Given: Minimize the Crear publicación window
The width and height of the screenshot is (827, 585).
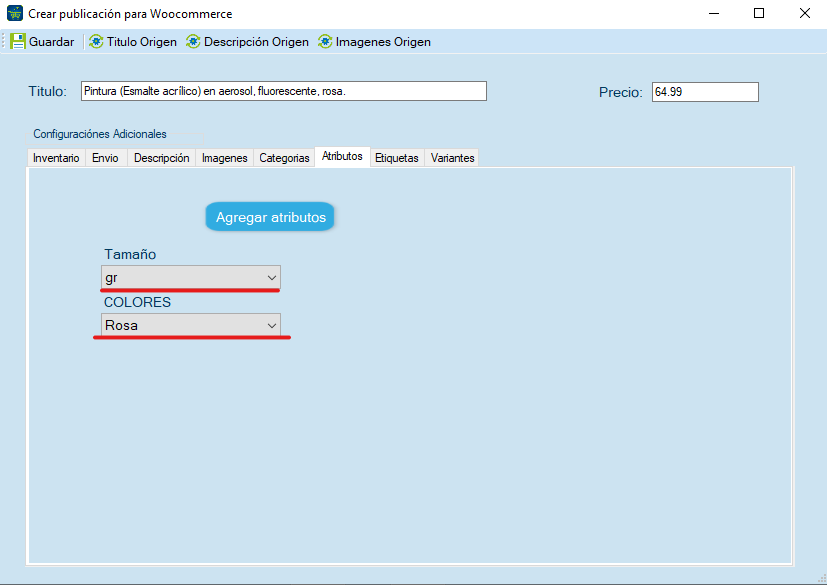Looking at the screenshot, I should tap(714, 13).
